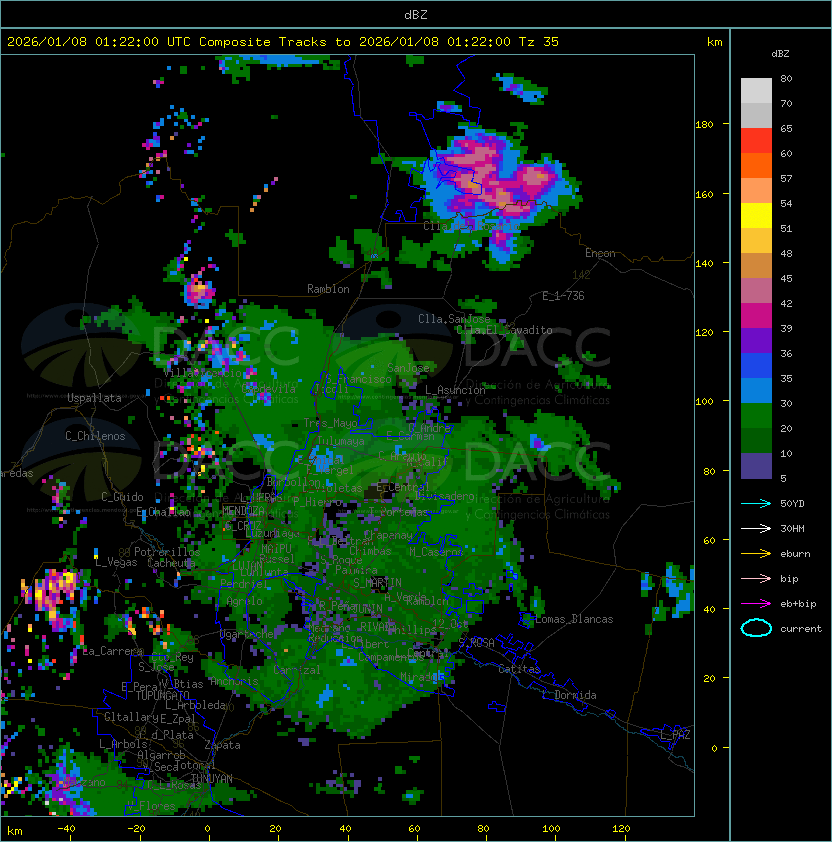832x842 pixels.
Task: Click the 'Clla.SanJose' map label
Action: point(454,319)
